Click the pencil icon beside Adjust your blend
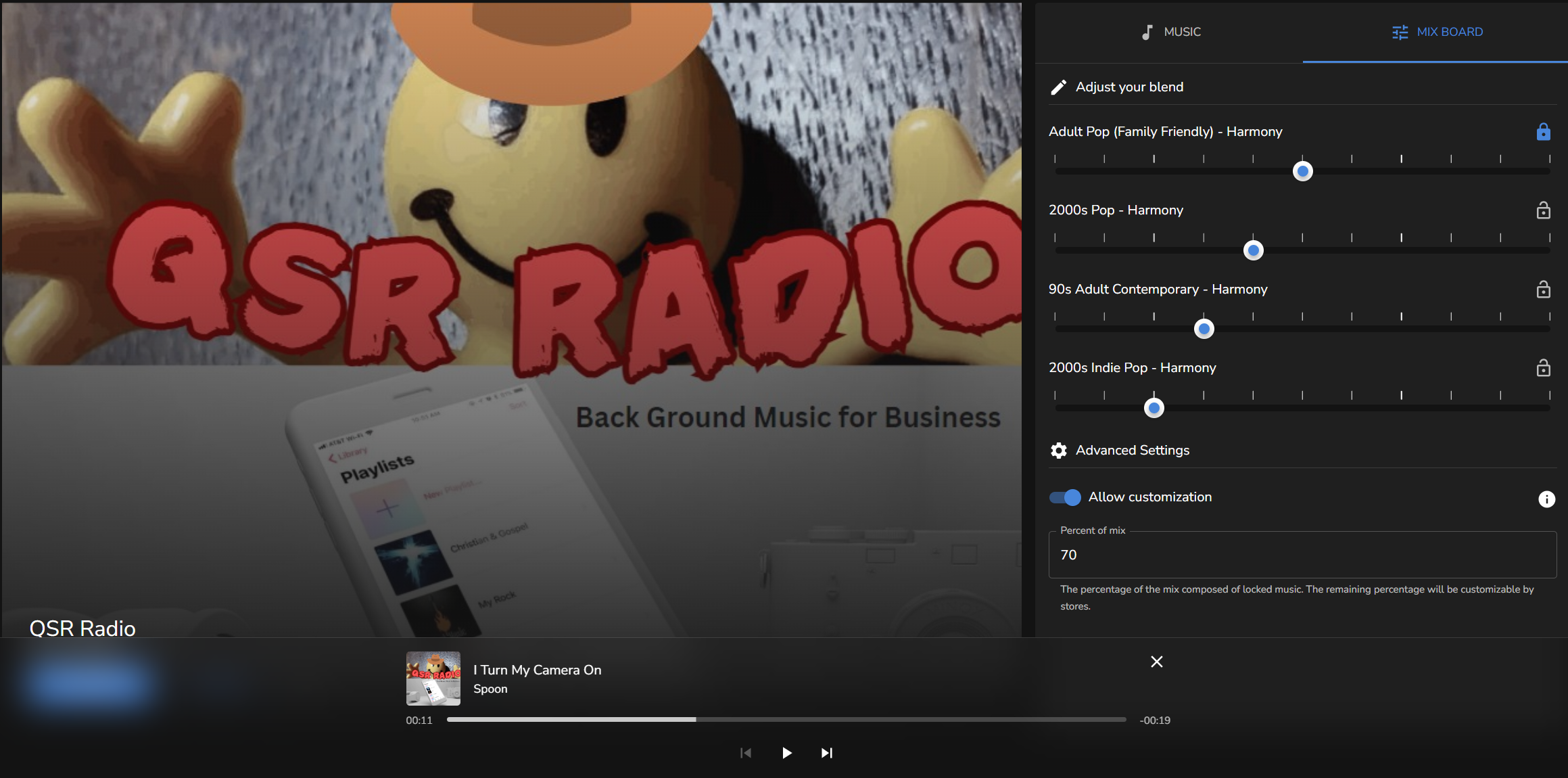 click(x=1058, y=87)
